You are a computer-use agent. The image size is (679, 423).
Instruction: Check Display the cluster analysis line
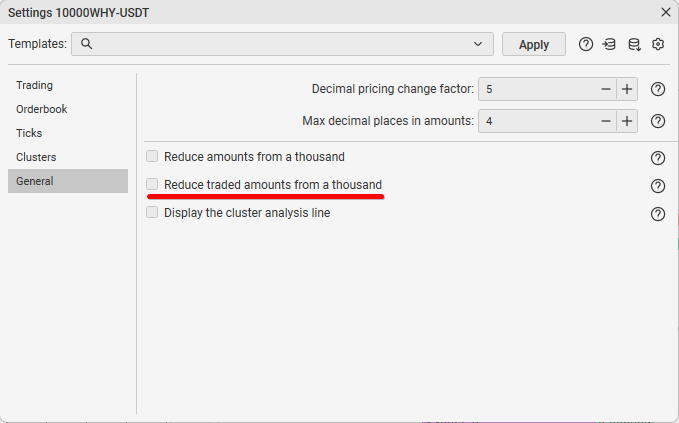pos(152,213)
